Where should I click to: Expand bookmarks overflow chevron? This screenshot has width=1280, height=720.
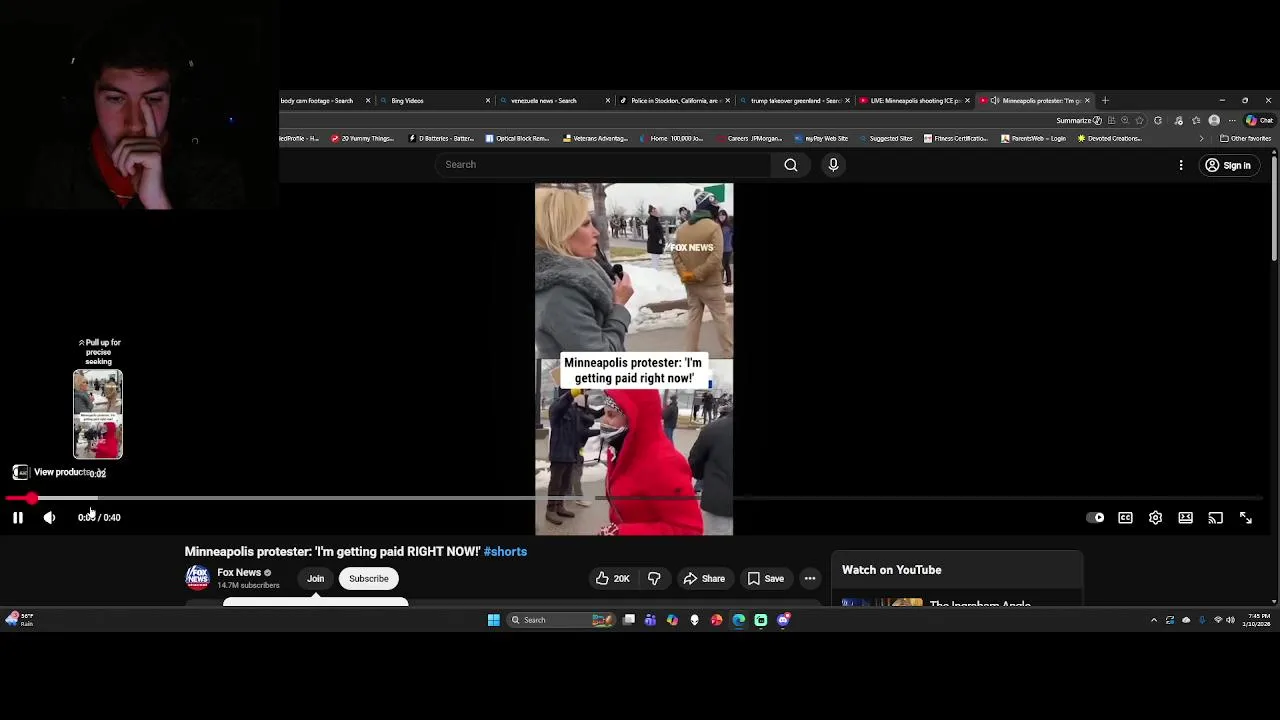pos(1201,138)
